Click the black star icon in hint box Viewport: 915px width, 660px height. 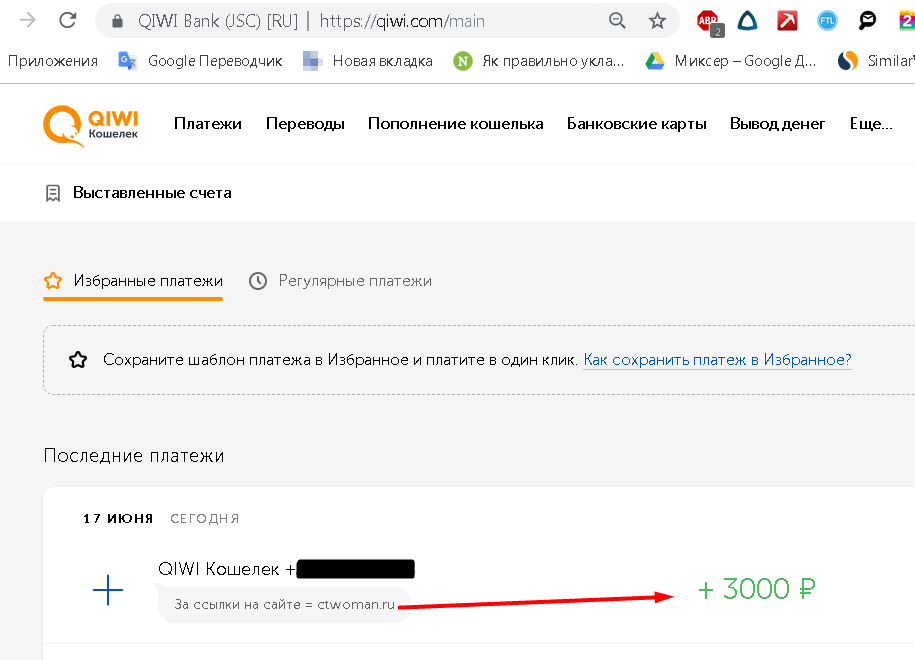[x=78, y=359]
